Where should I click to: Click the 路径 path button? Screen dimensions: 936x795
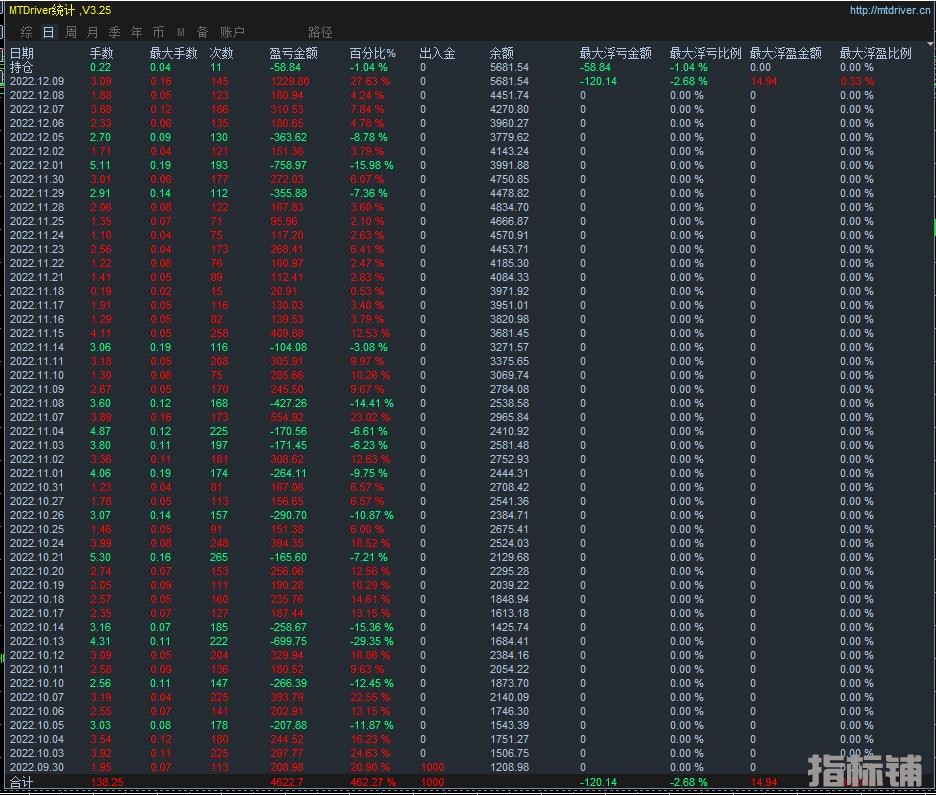pyautogui.click(x=320, y=32)
